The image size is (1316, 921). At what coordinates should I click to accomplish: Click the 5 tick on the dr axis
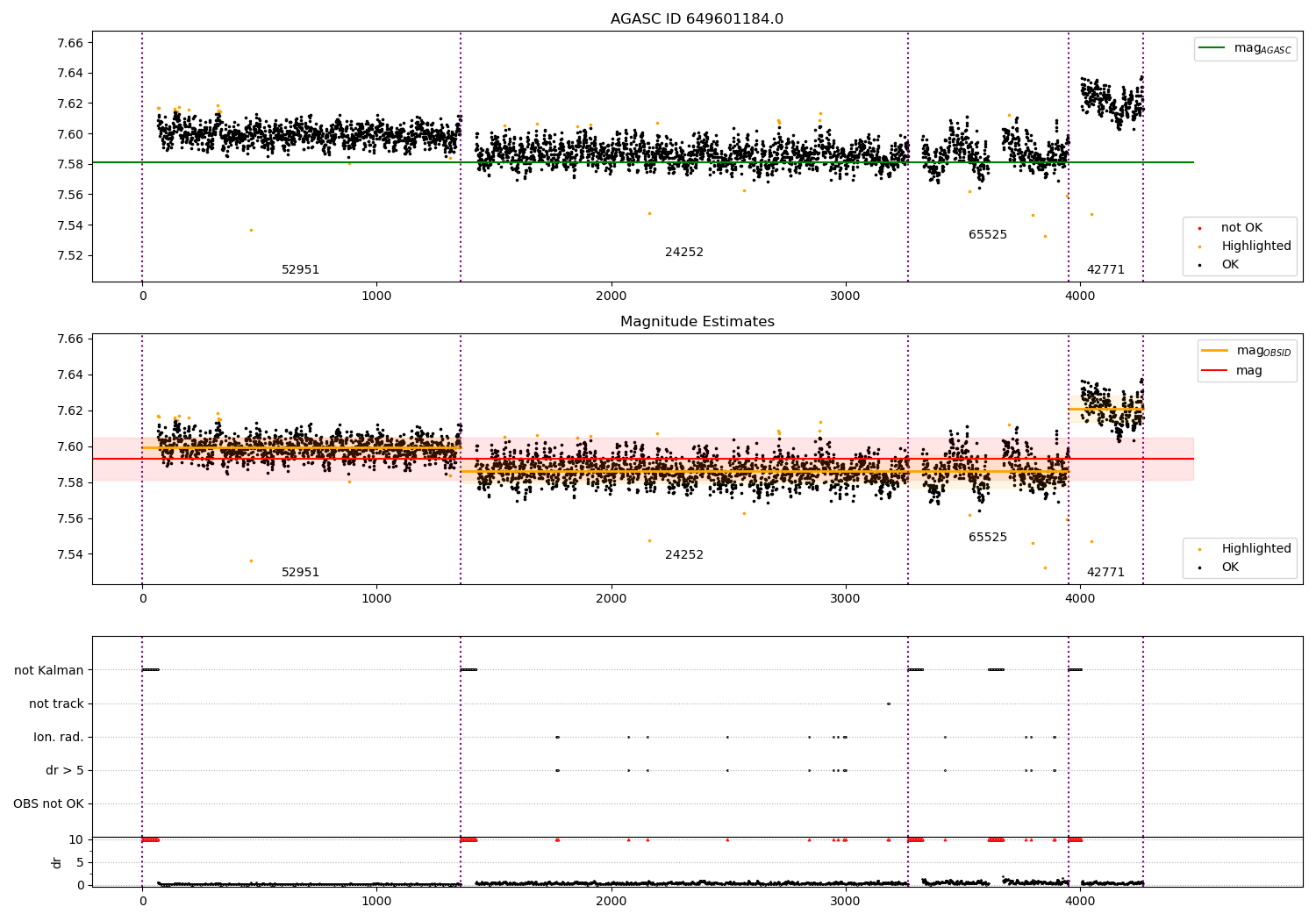[x=81, y=863]
